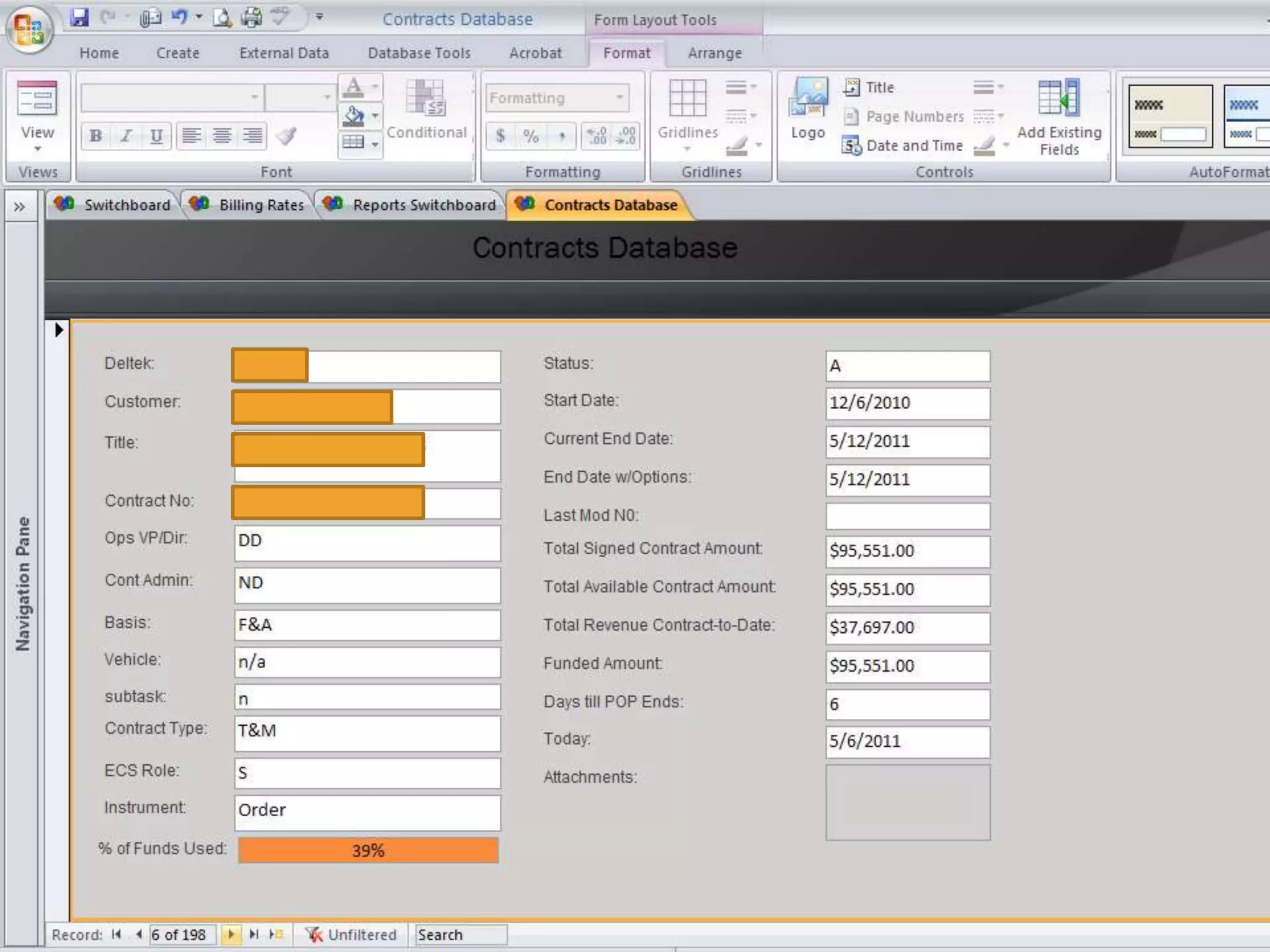Viewport: 1270px width, 952px height.
Task: Click the Conditional formatting button
Action: tap(426, 110)
